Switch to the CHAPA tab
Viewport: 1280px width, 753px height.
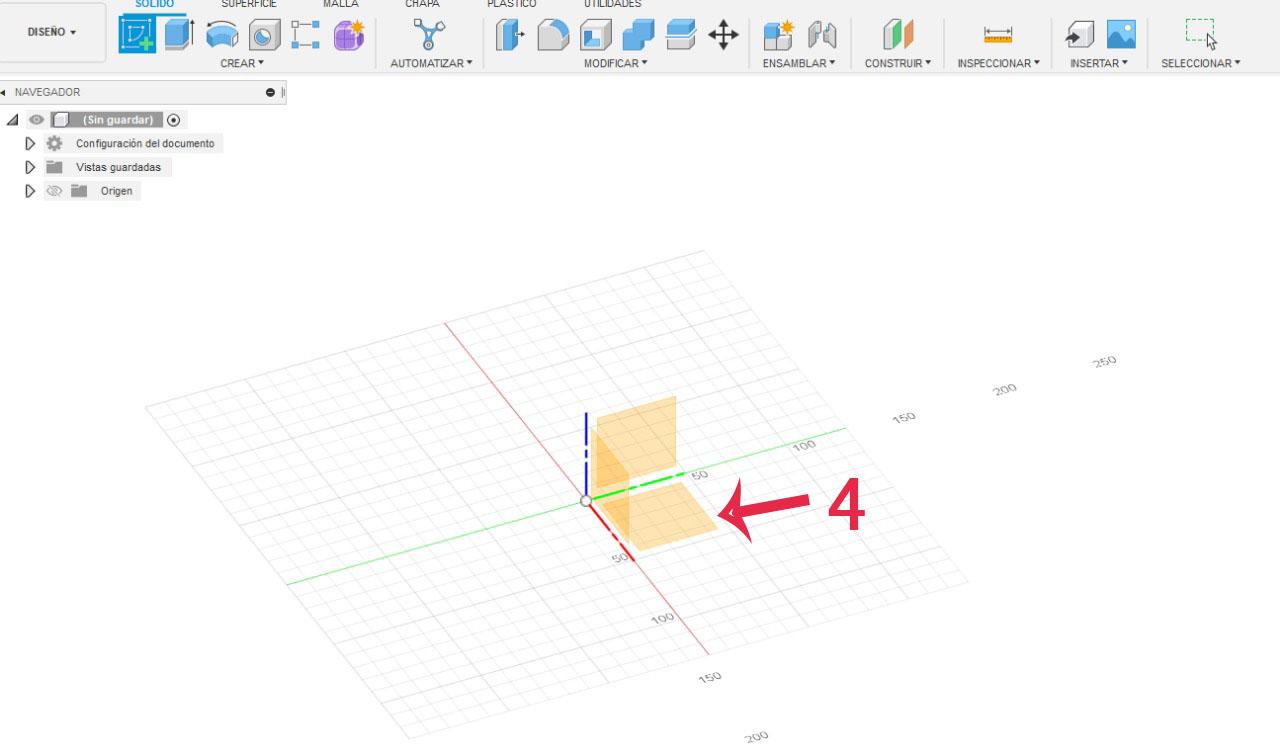point(422,4)
